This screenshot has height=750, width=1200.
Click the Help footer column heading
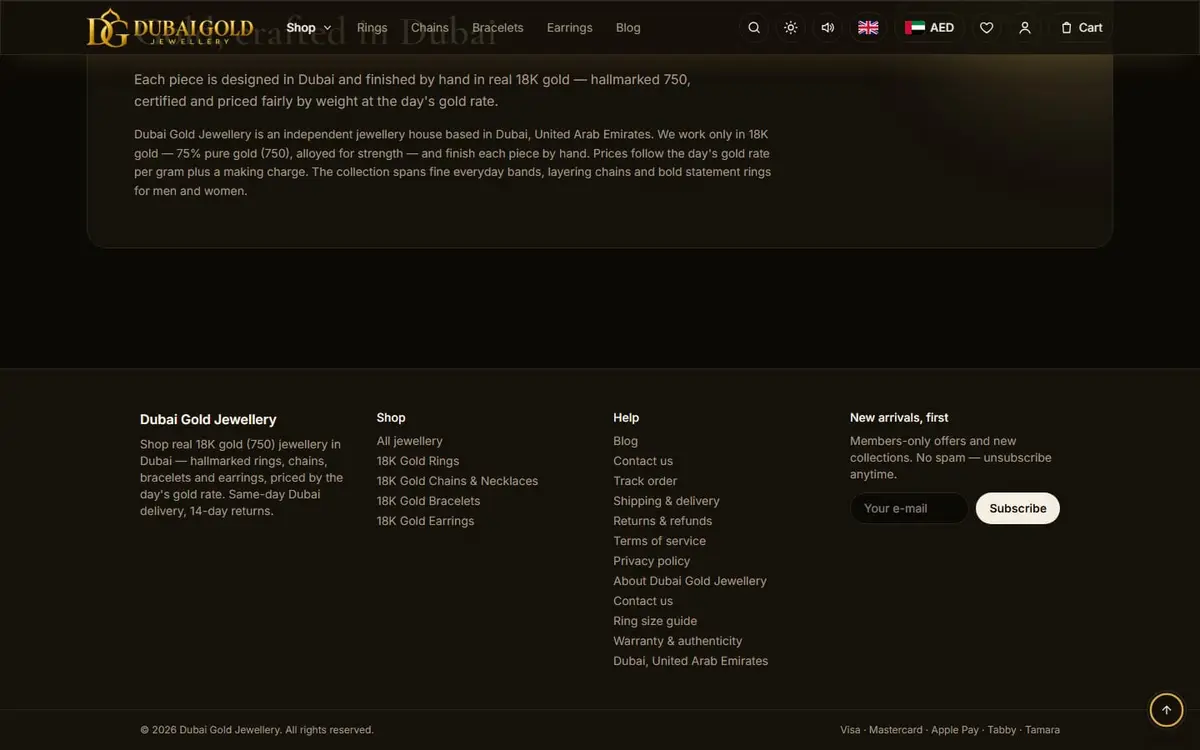[x=626, y=418]
